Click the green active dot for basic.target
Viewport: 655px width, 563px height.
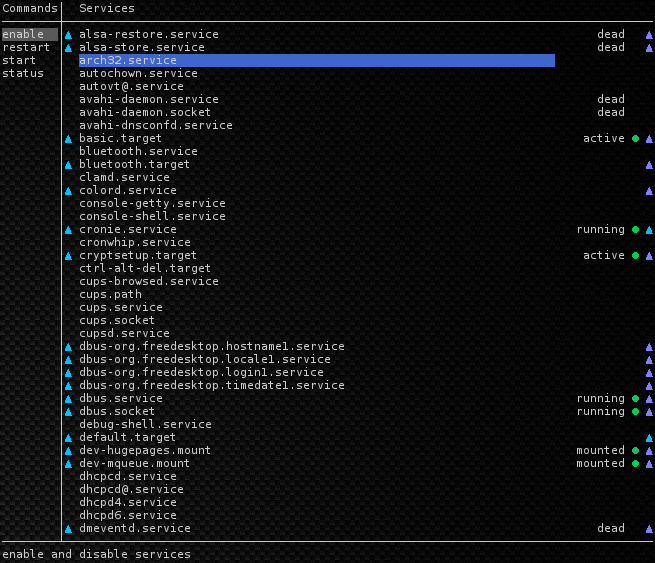pyautogui.click(x=635, y=139)
